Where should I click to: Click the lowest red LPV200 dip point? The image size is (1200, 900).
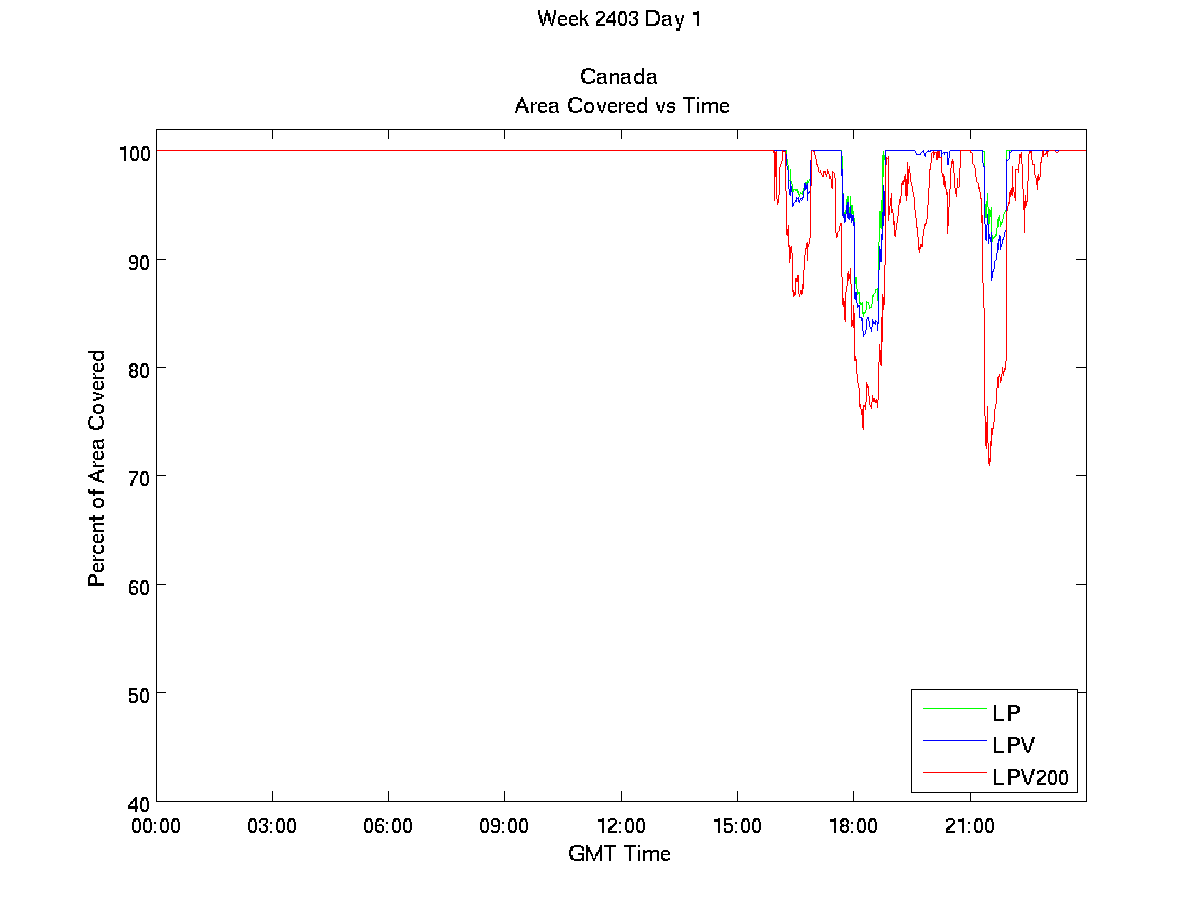tap(989, 464)
